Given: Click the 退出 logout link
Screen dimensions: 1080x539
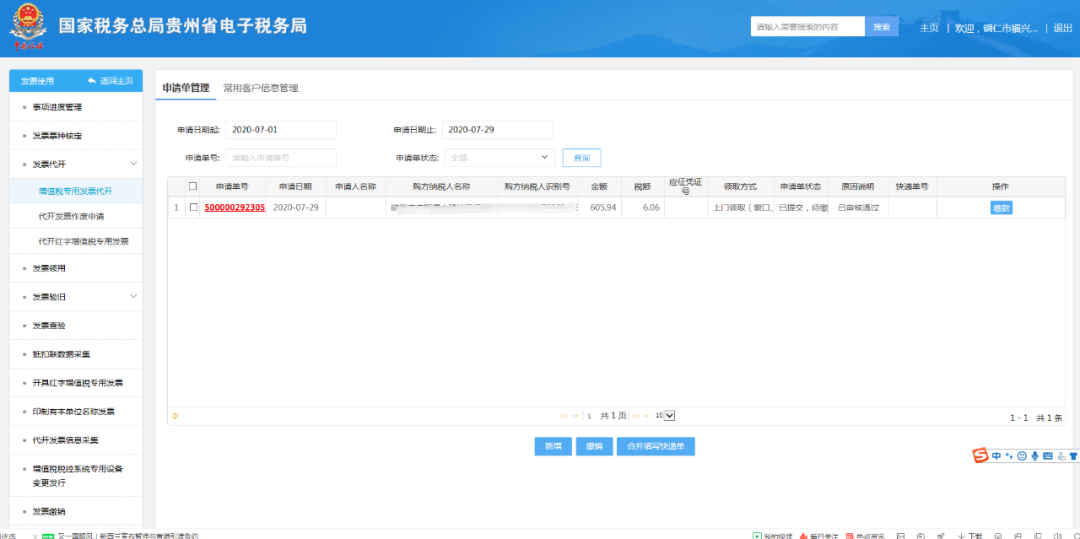Looking at the screenshot, I should point(1063,28).
